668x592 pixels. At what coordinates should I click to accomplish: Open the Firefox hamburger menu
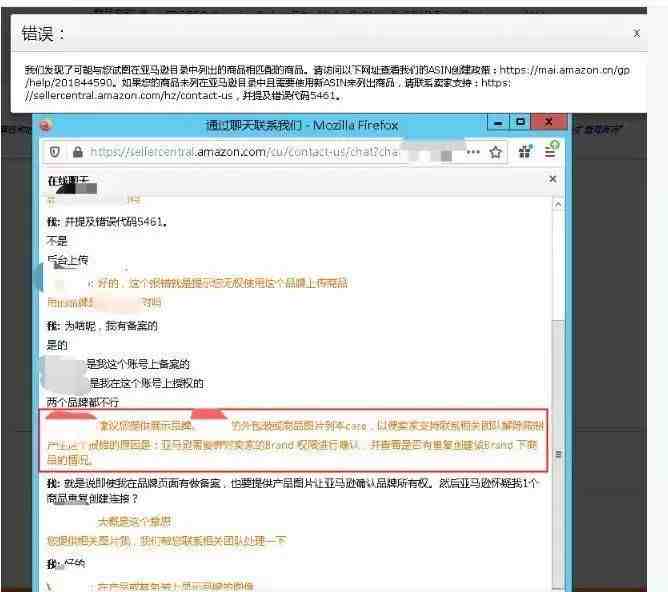pyautogui.click(x=550, y=152)
